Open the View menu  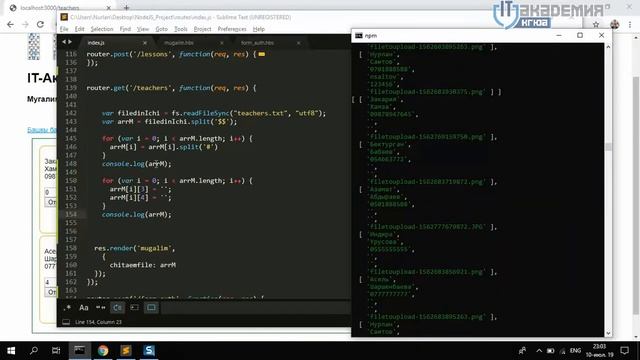click(142, 29)
